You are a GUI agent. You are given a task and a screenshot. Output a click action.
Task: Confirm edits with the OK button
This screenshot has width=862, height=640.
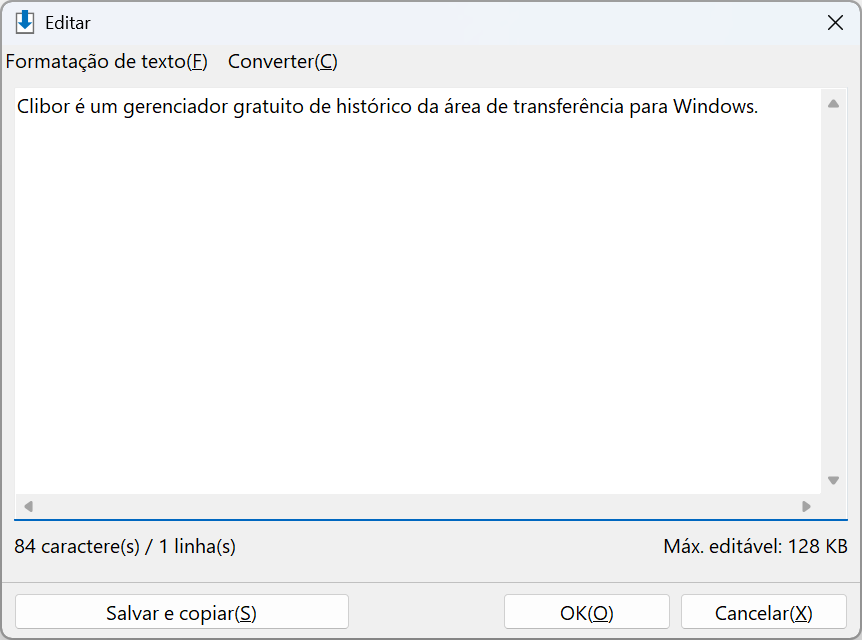[x=587, y=612]
